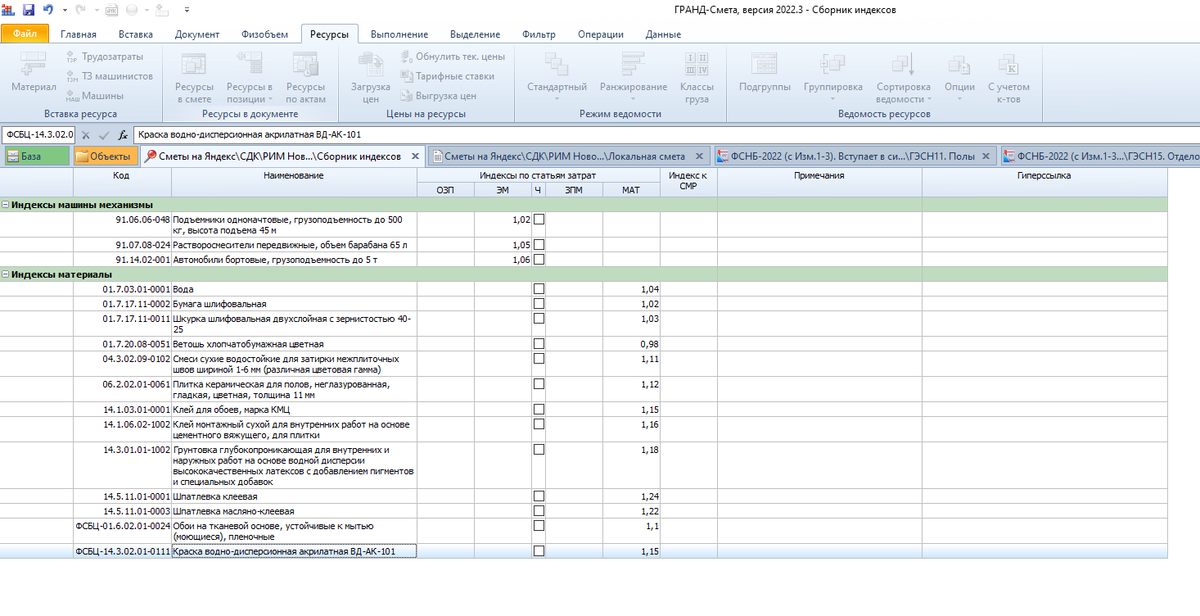This screenshot has width=1200, height=616.
Task: Open the Файл menu
Action: tap(26, 34)
